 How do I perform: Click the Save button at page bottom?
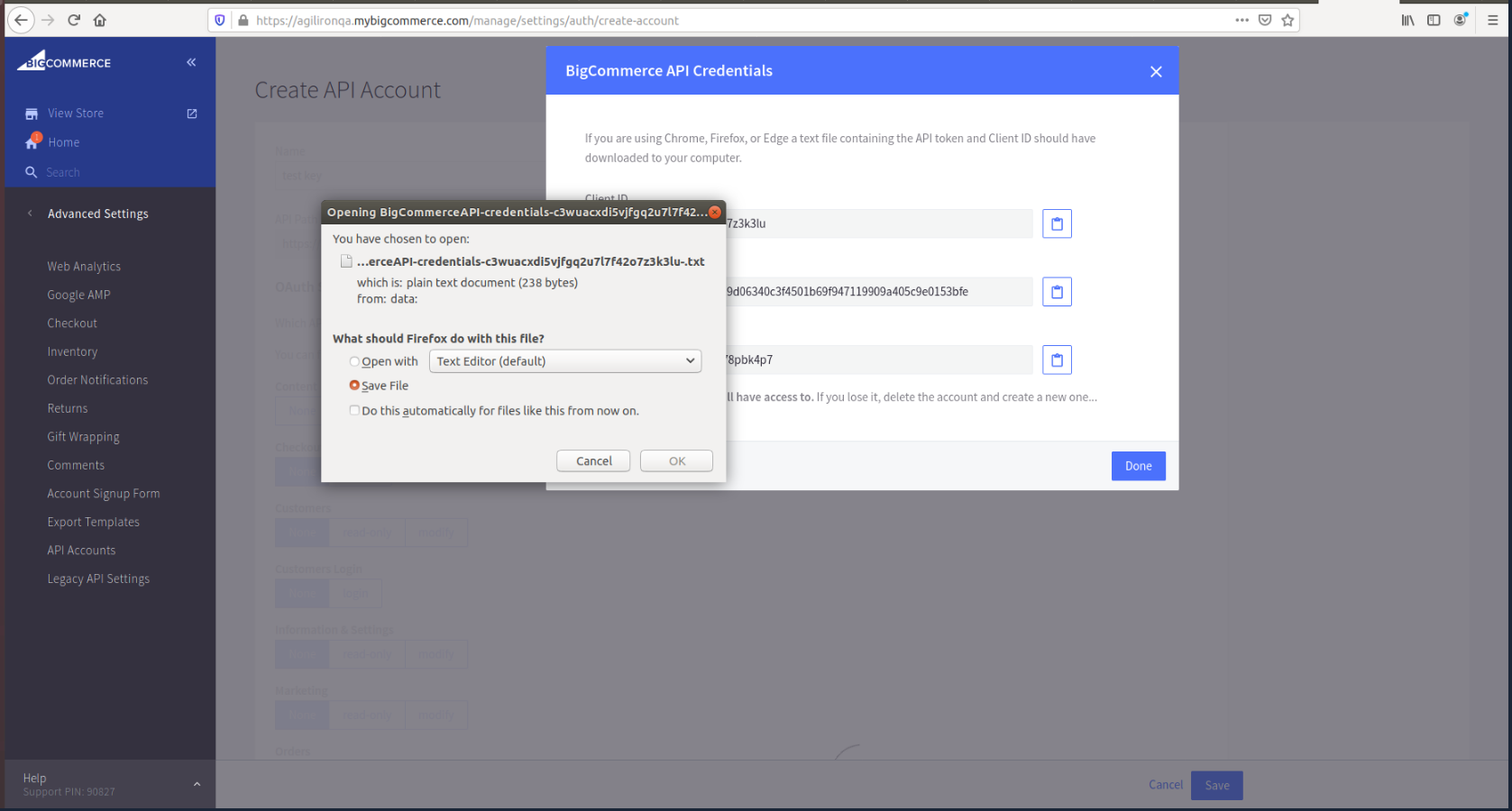(1216, 786)
